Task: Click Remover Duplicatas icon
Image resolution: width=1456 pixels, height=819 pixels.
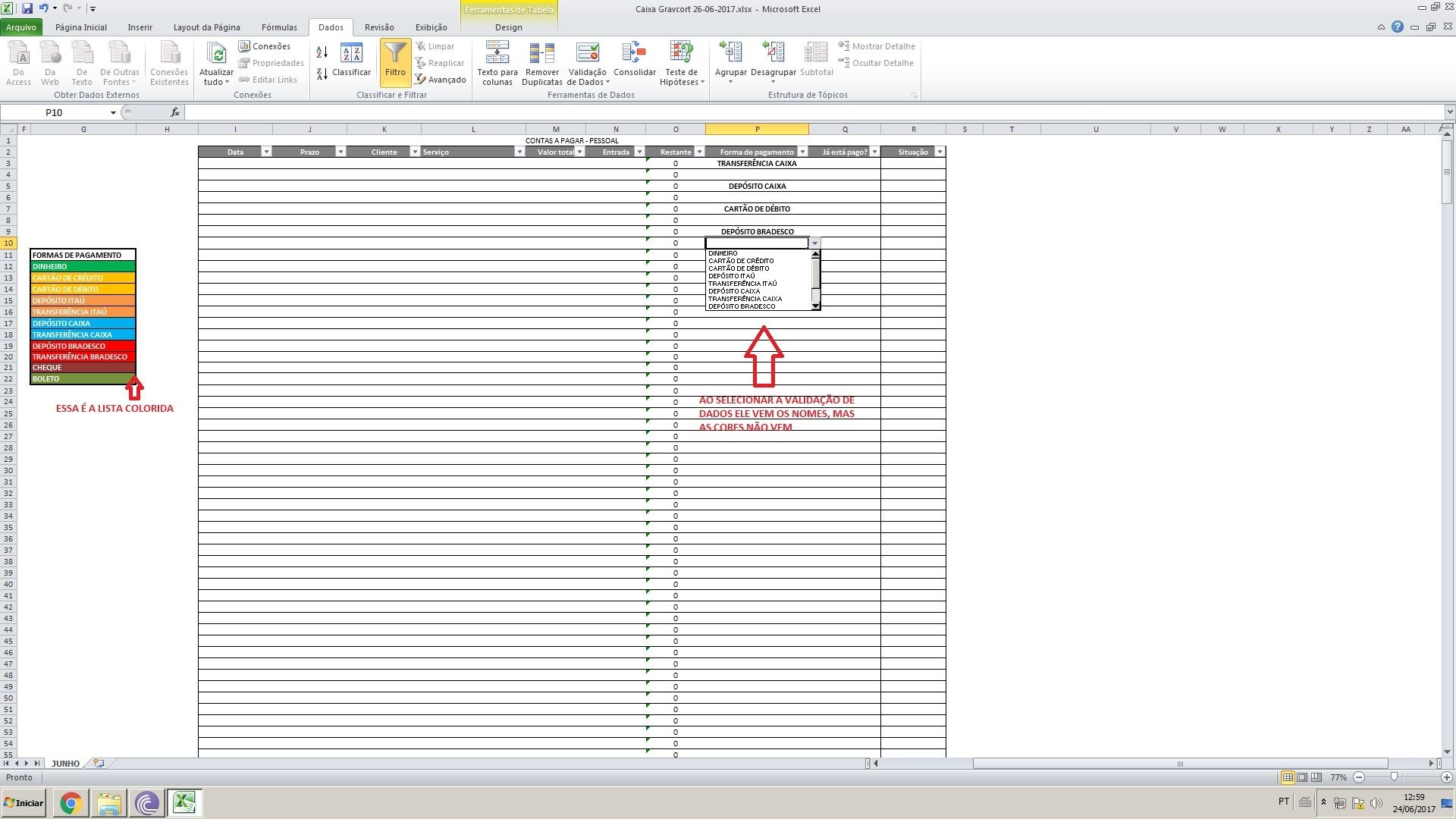Action: coord(542,64)
